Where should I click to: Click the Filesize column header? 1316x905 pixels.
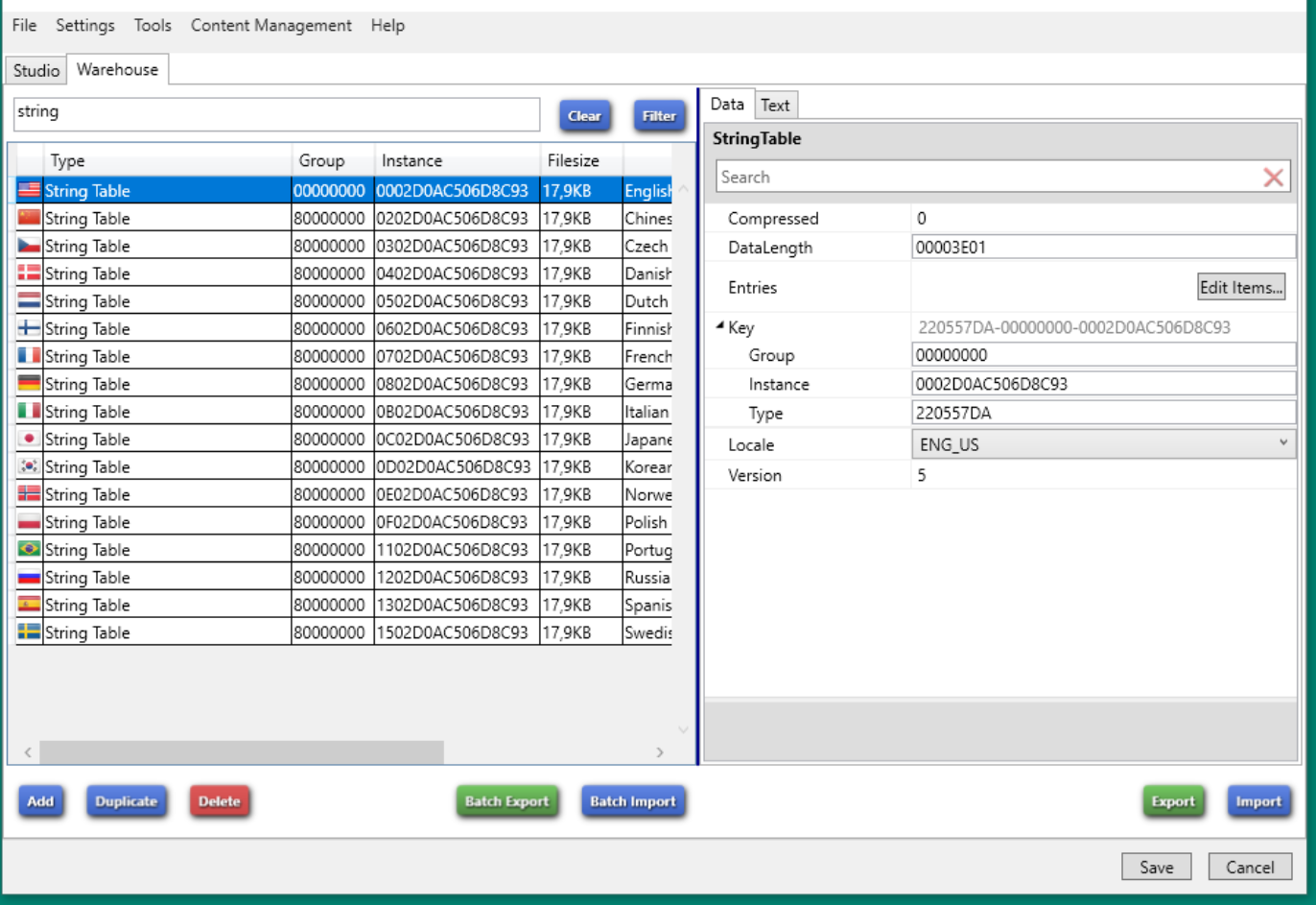(581, 160)
